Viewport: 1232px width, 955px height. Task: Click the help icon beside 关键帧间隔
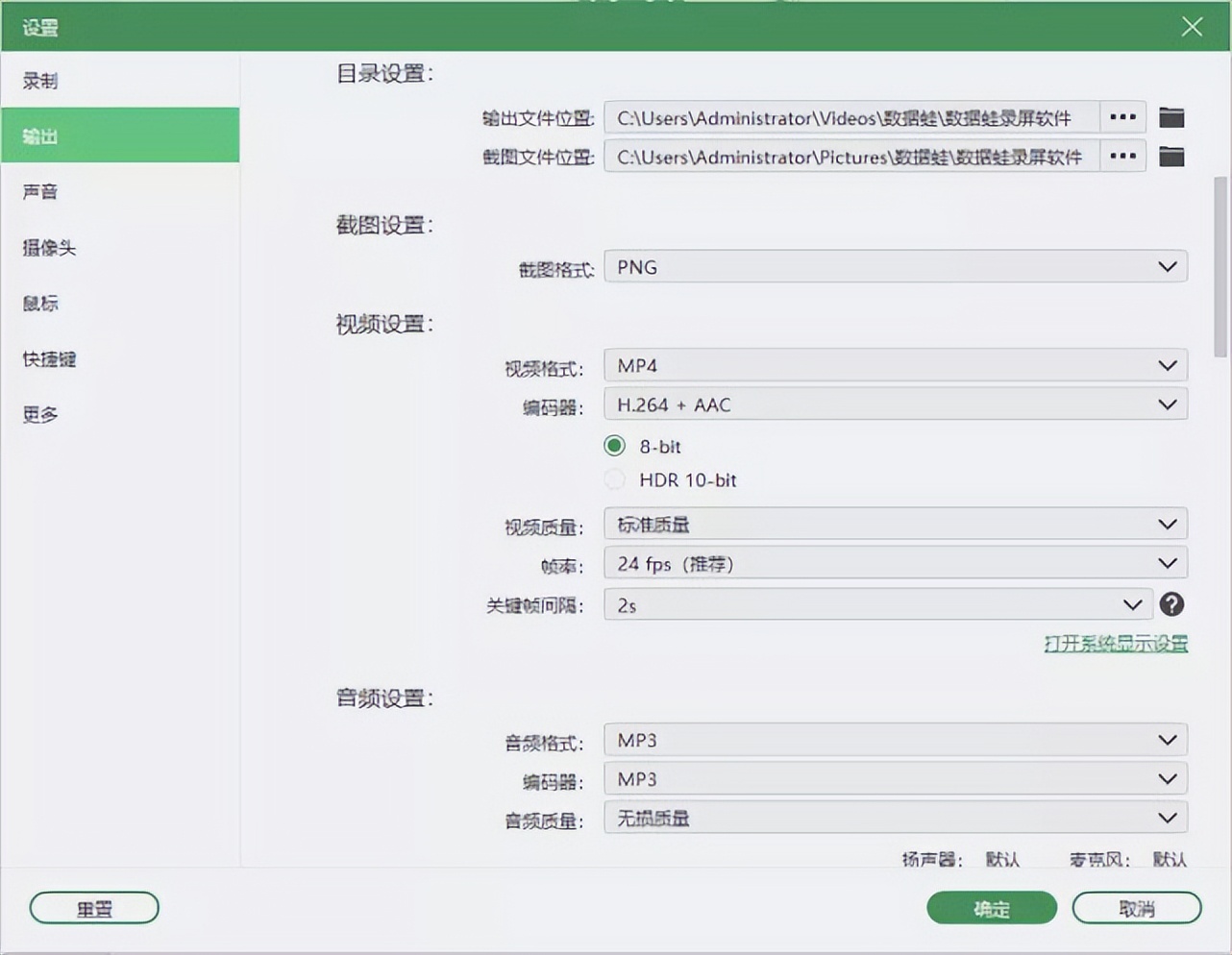click(x=1170, y=604)
